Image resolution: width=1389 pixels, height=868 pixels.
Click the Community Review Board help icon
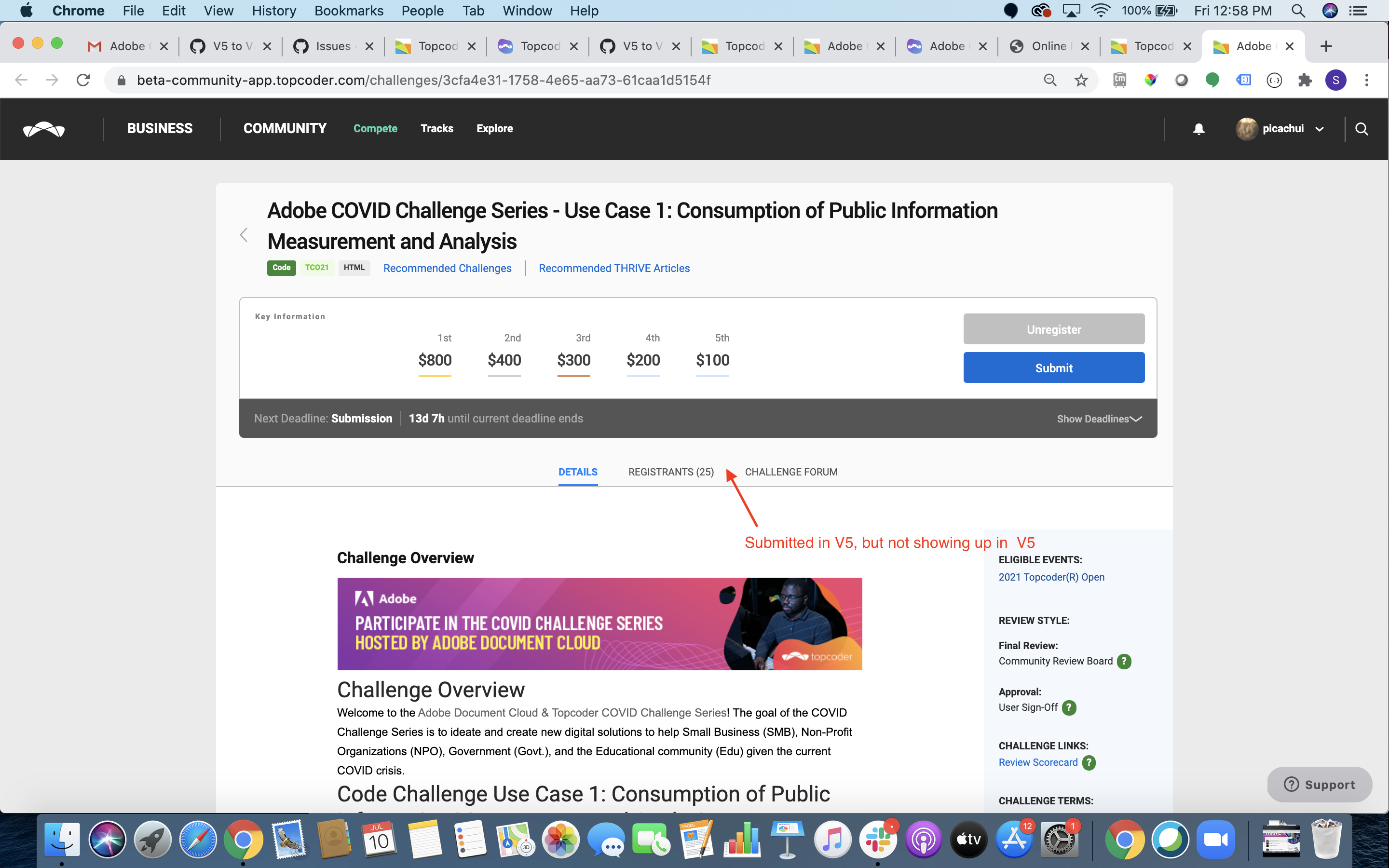(1124, 661)
